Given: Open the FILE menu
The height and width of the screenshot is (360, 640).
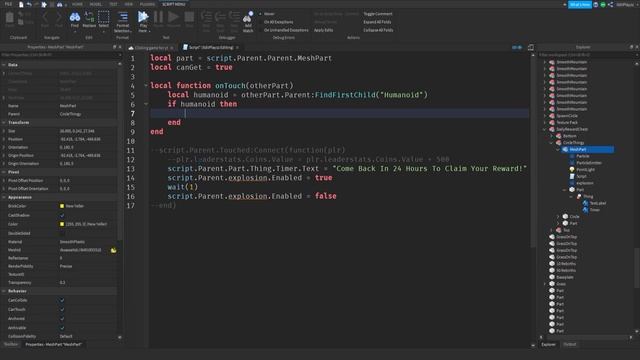Looking at the screenshot, I should (x=8, y=4).
